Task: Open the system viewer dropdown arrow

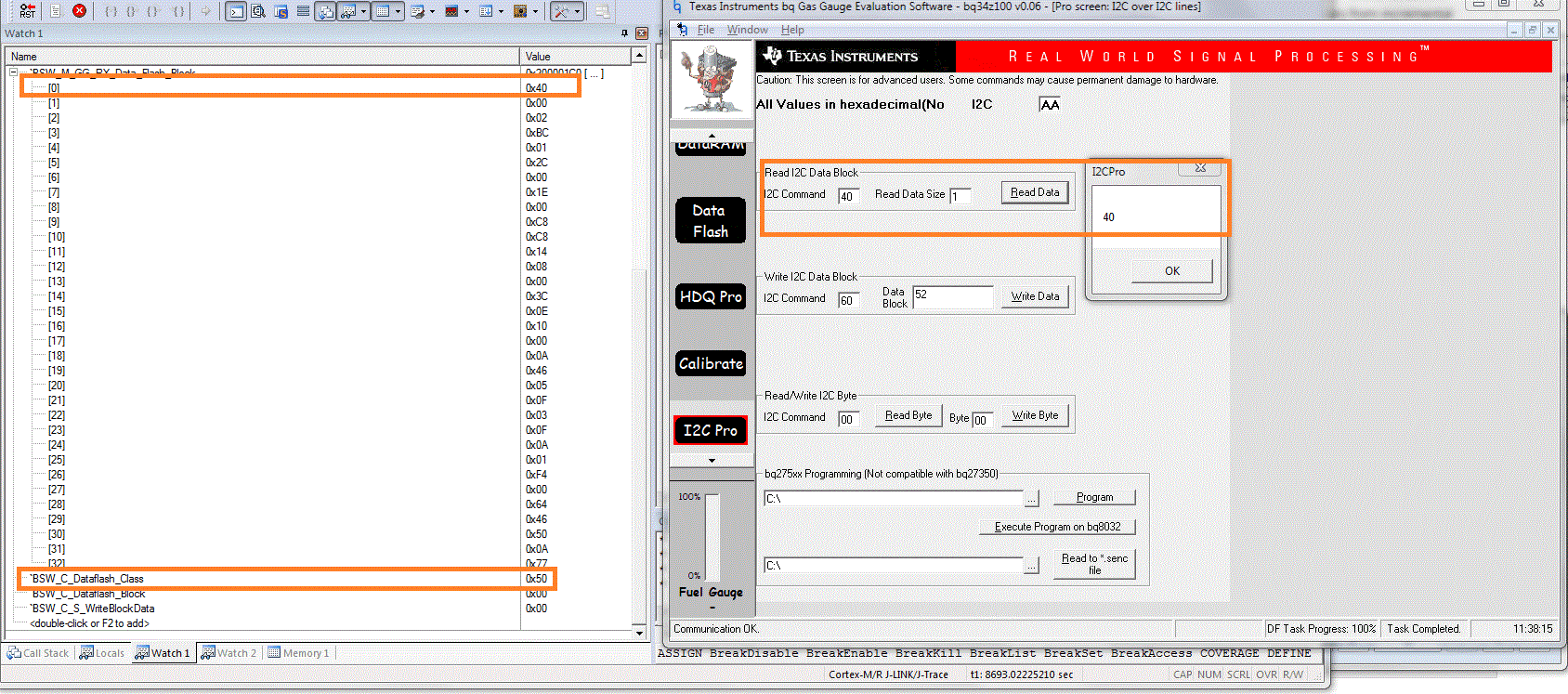Action: (x=536, y=11)
